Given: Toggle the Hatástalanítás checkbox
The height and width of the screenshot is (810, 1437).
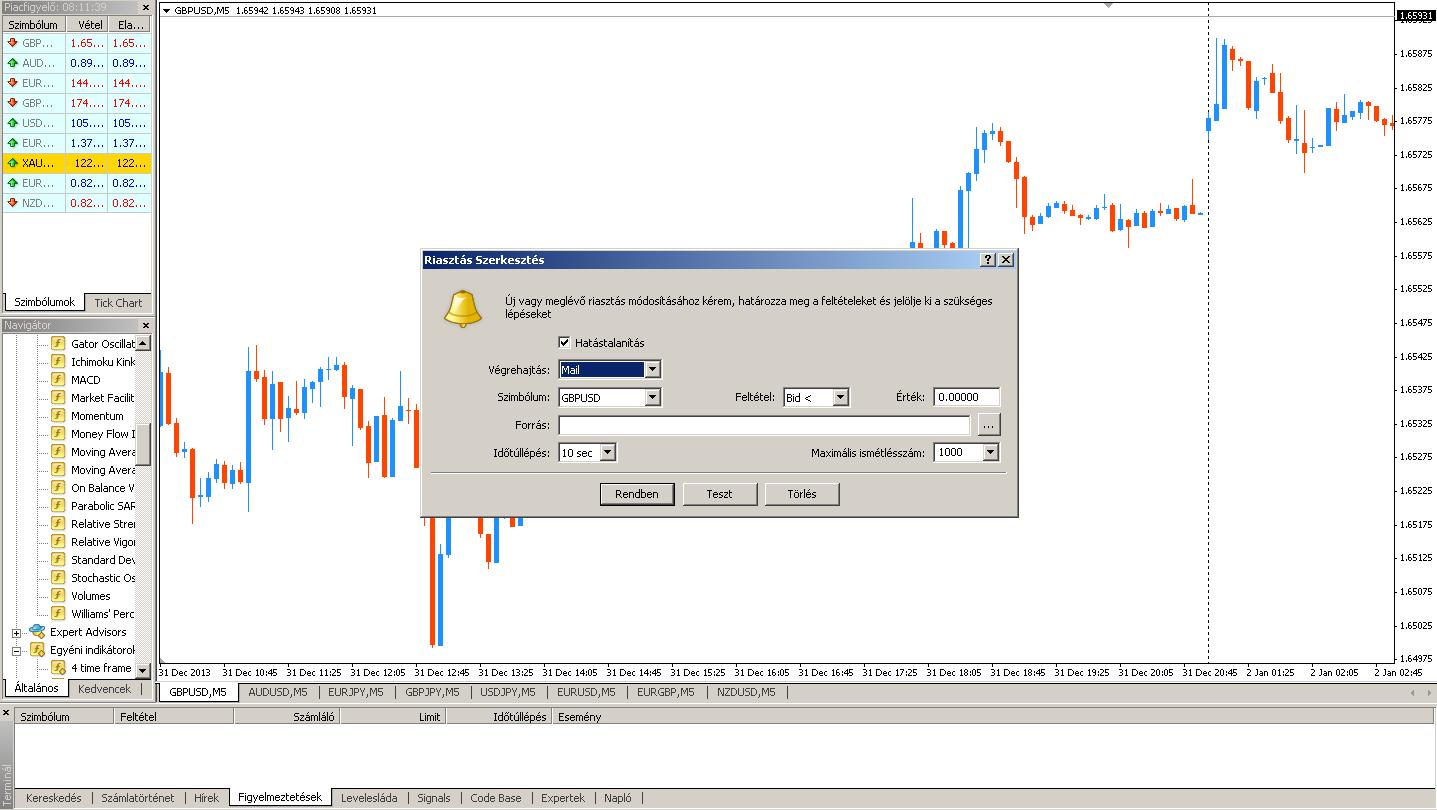Looking at the screenshot, I should 565,343.
